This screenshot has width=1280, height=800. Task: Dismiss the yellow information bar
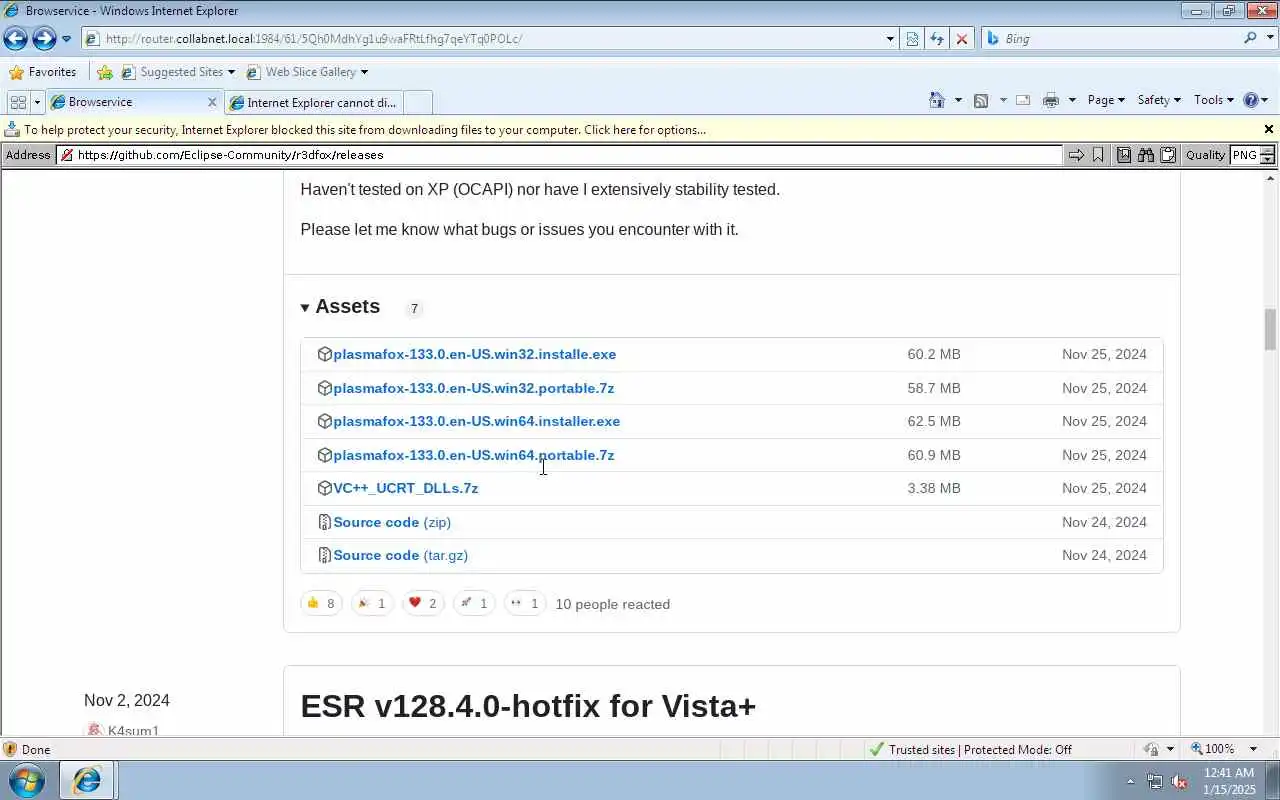pos(1269,129)
